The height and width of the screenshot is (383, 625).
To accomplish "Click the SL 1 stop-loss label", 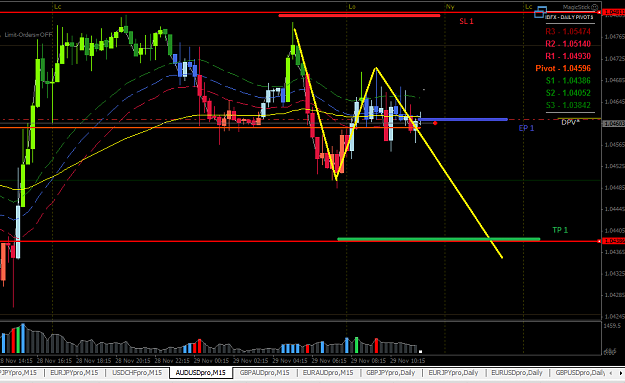I will pos(466,21).
